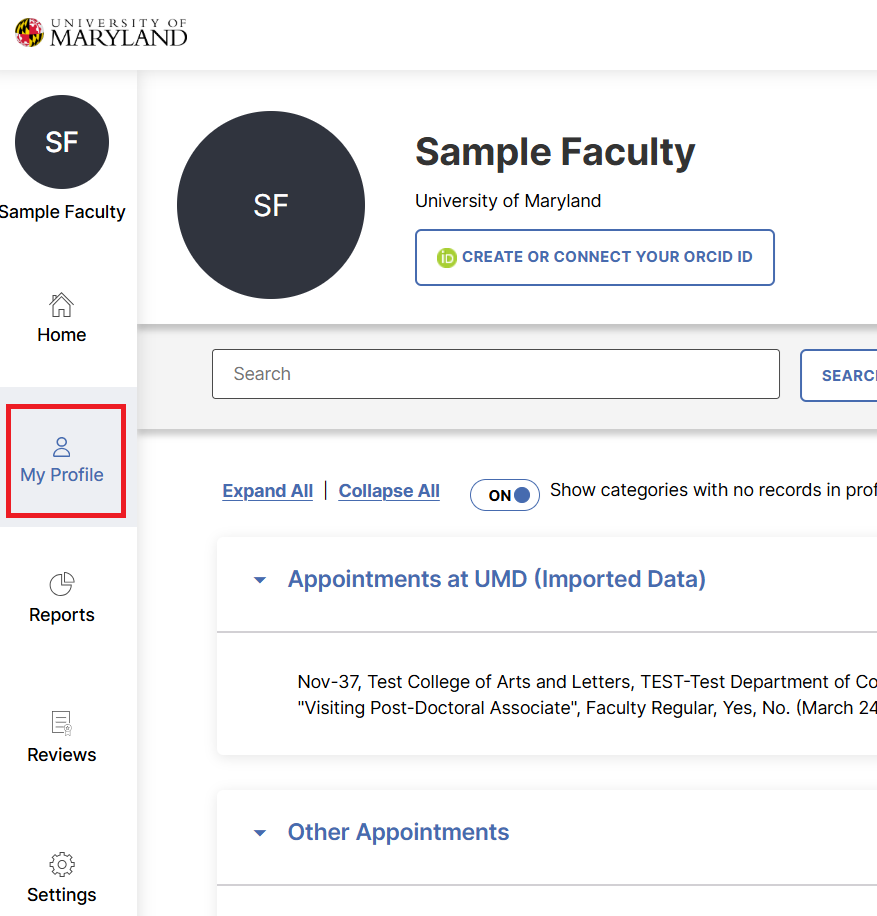Select the My Profile person icon
877x916 pixels.
pos(61,447)
